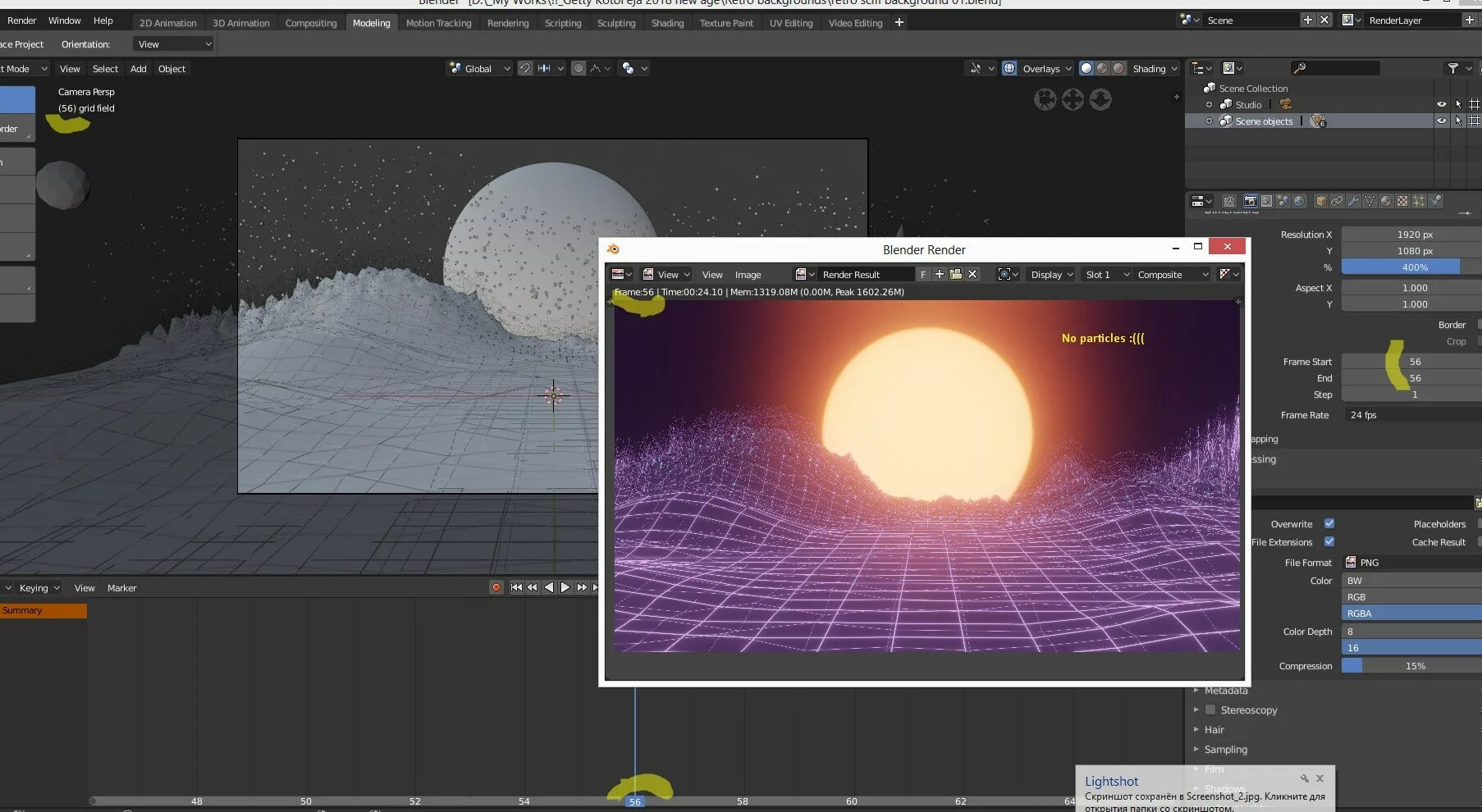Toggle camera view gizmo in viewport
Screen dimensions: 1482x812
tap(1045, 100)
